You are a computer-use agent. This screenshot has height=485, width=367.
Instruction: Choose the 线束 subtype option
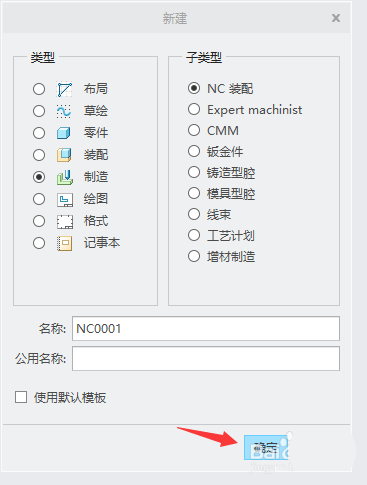(194, 214)
